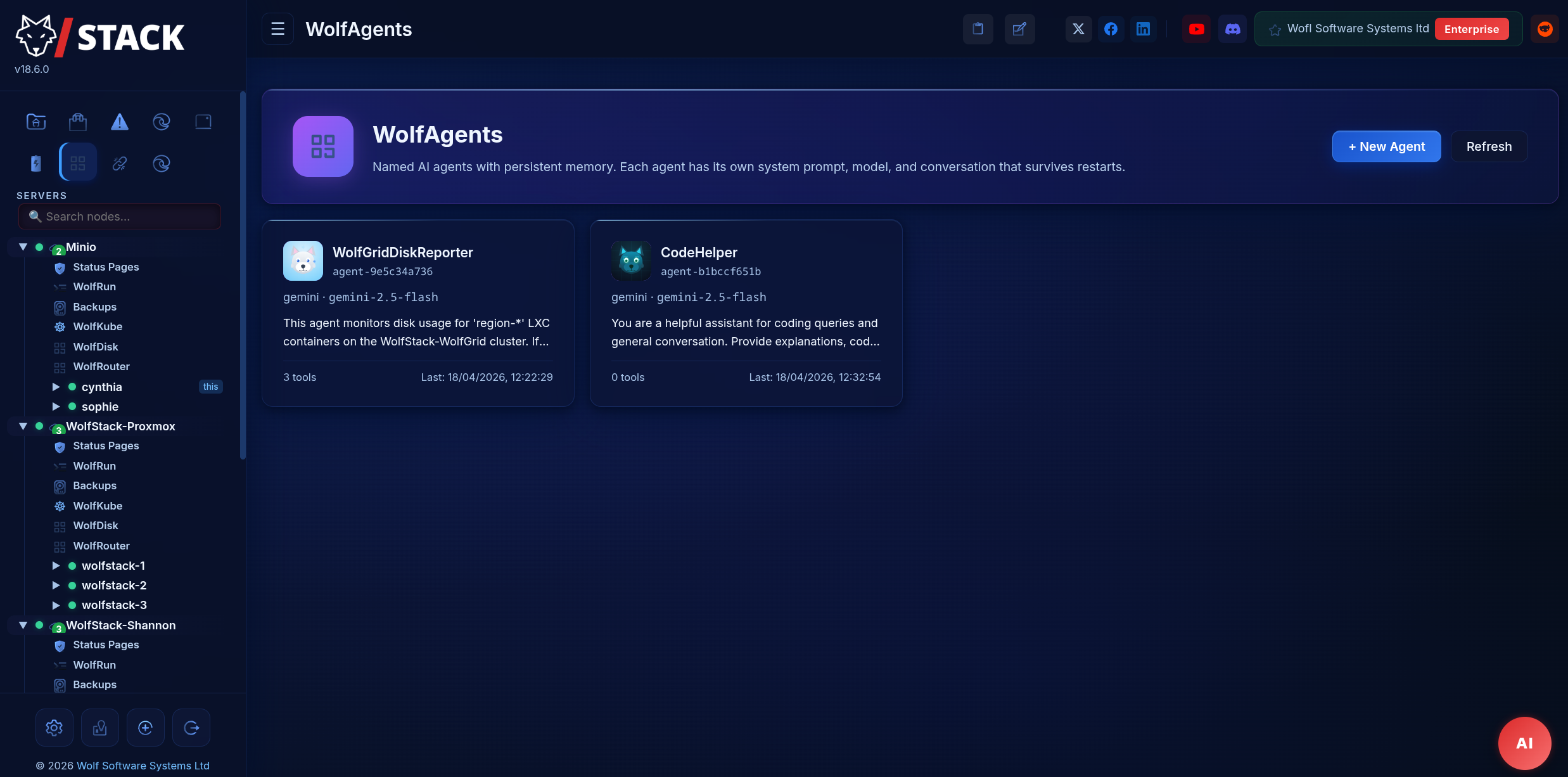Expand the wolfstack-2 node
Screen dimensions: 1568x777
[56, 586]
